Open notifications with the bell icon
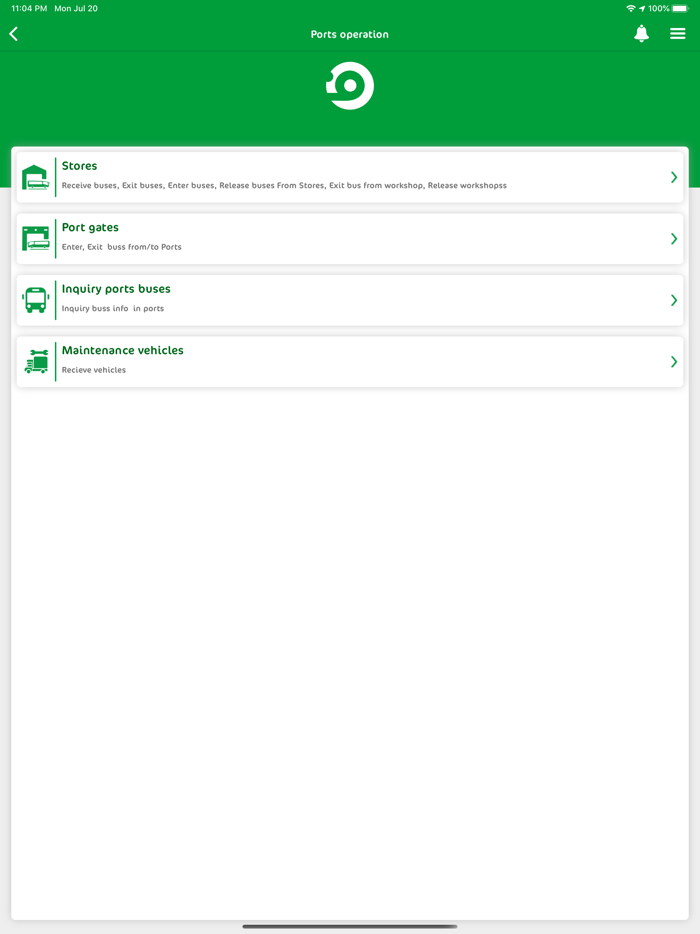Screen dimensions: 700x934 tap(641, 34)
